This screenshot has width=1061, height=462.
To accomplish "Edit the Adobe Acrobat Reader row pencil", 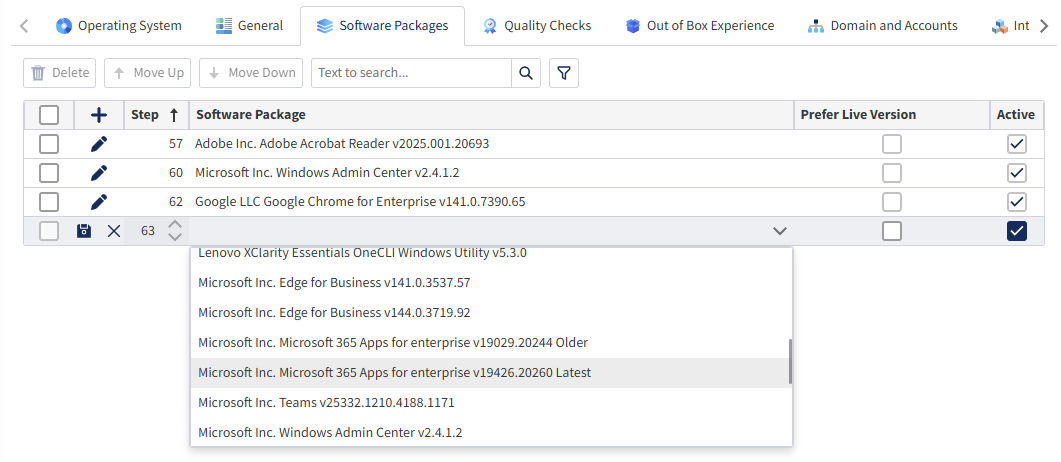I will coord(98,144).
